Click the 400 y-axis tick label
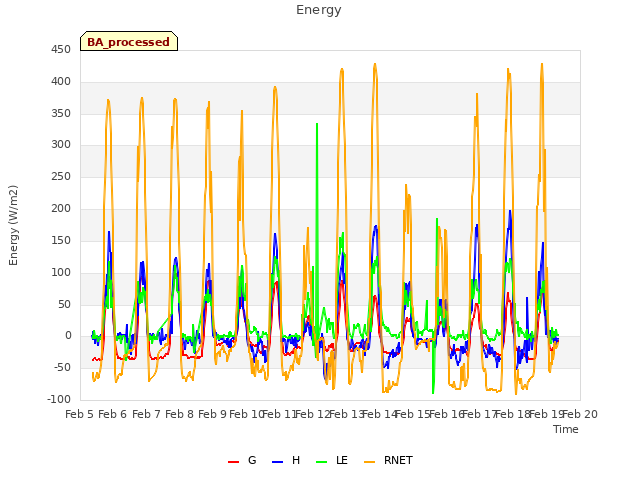 [61, 81]
